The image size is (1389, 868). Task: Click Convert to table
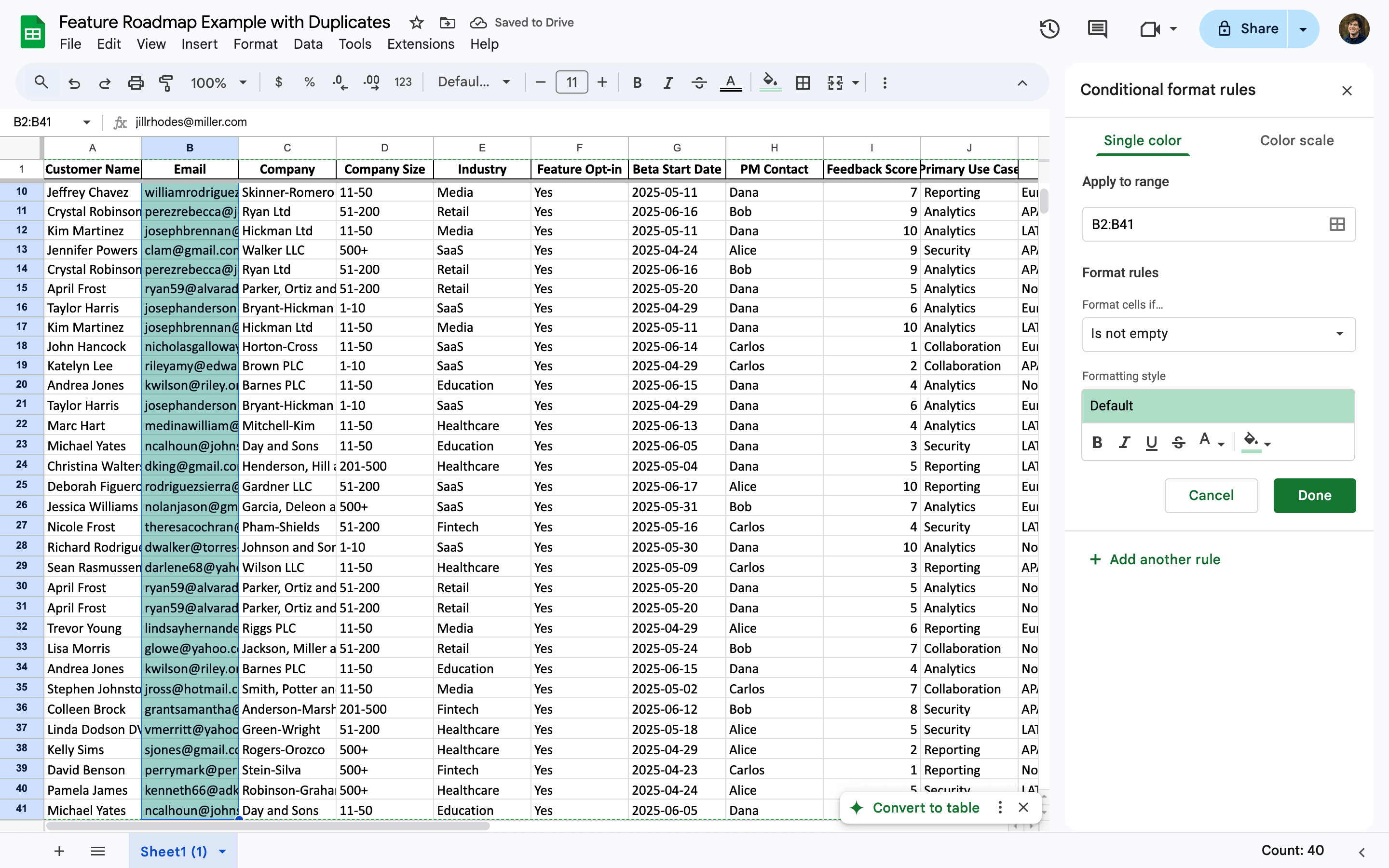click(x=925, y=807)
